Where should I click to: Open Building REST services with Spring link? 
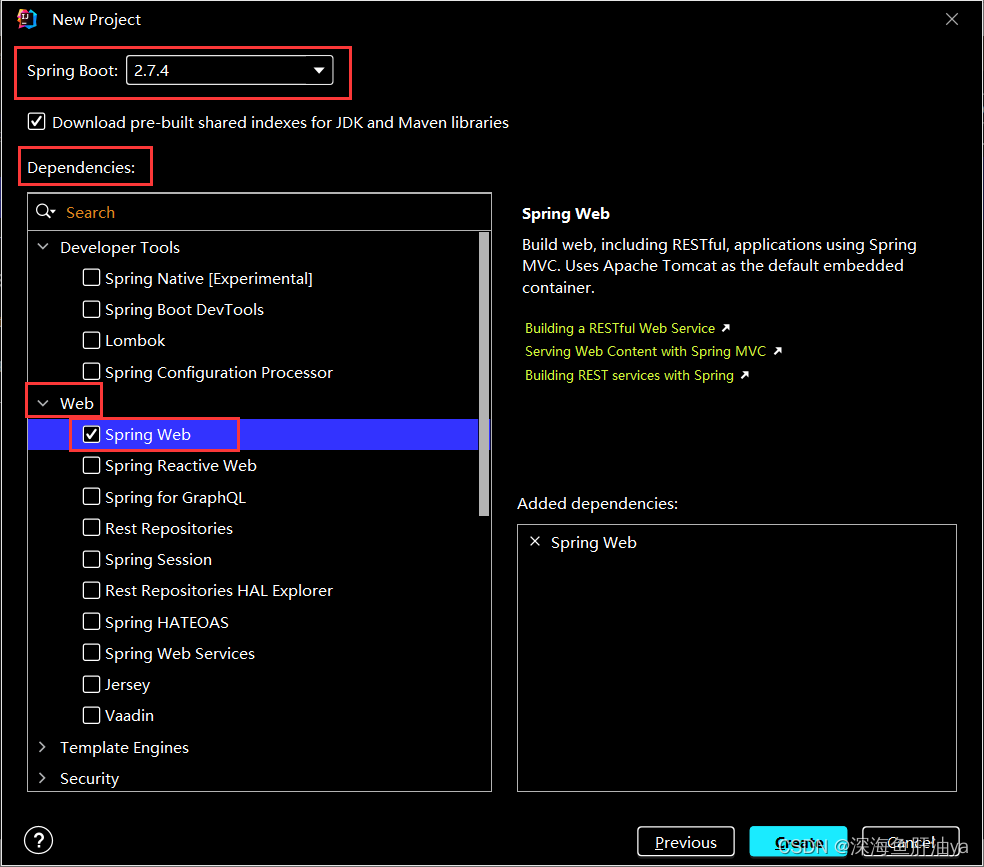point(629,375)
